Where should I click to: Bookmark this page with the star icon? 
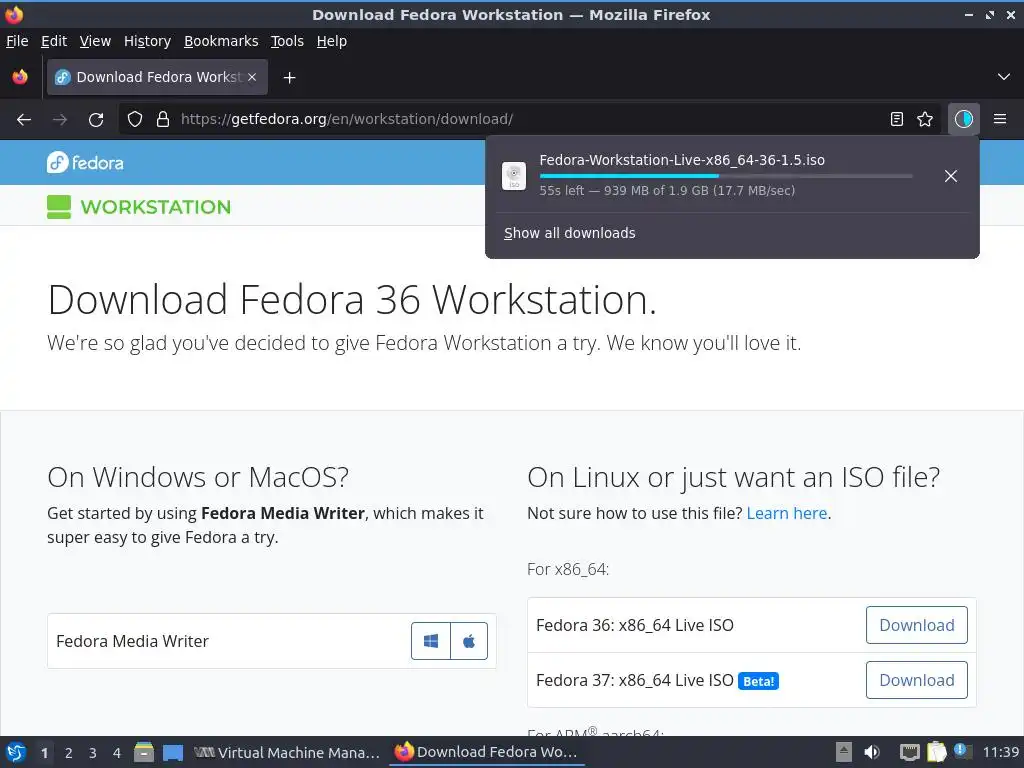point(925,119)
